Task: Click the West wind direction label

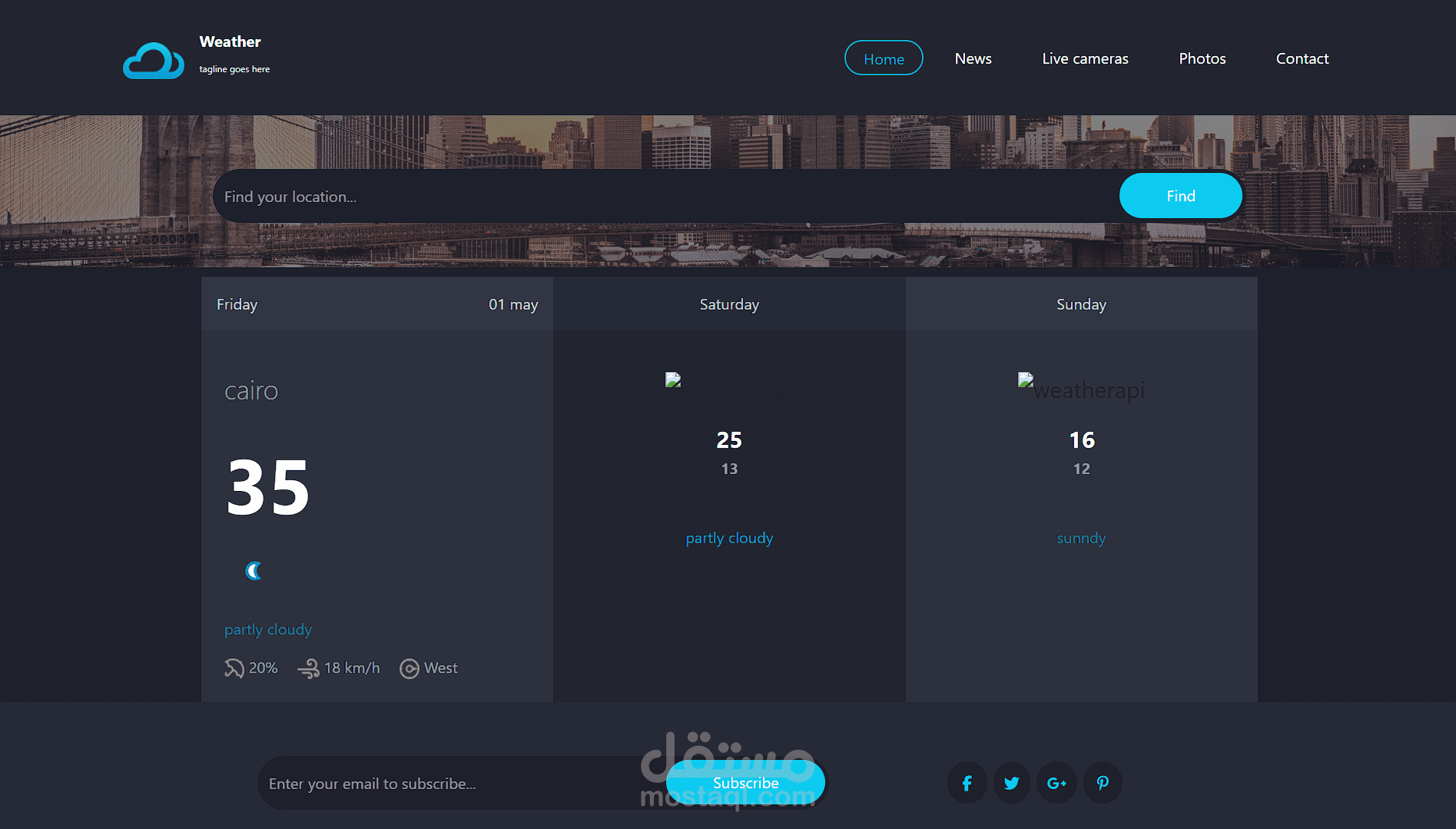Action: coord(440,668)
